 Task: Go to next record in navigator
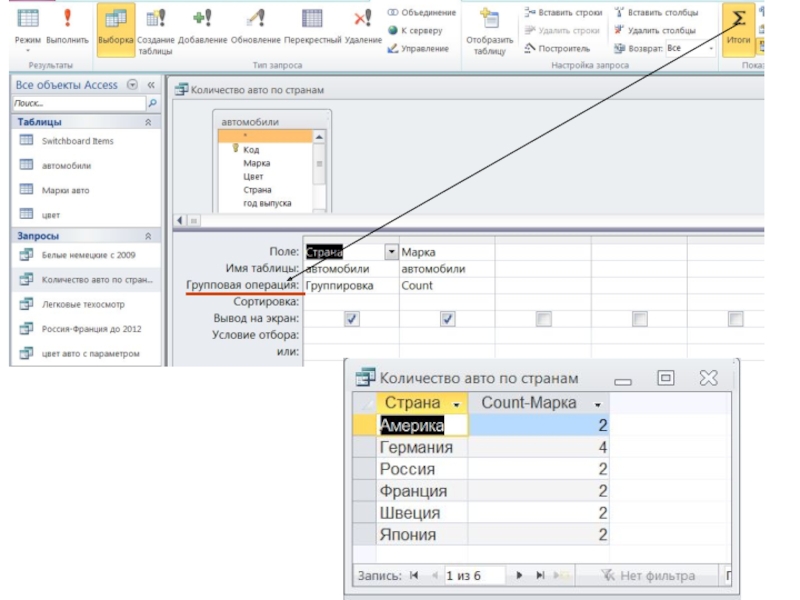[x=519, y=576]
